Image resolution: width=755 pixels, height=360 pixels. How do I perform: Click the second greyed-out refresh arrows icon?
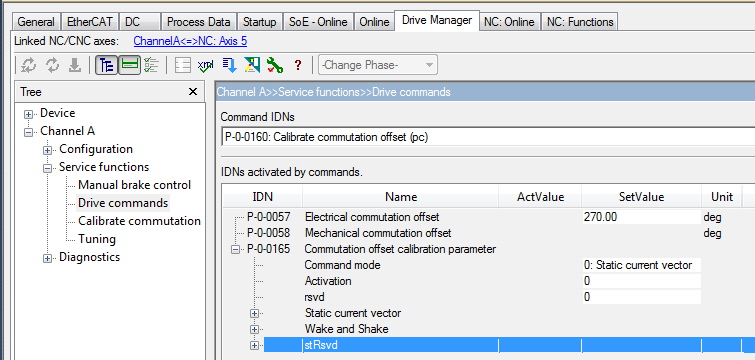click(x=52, y=65)
